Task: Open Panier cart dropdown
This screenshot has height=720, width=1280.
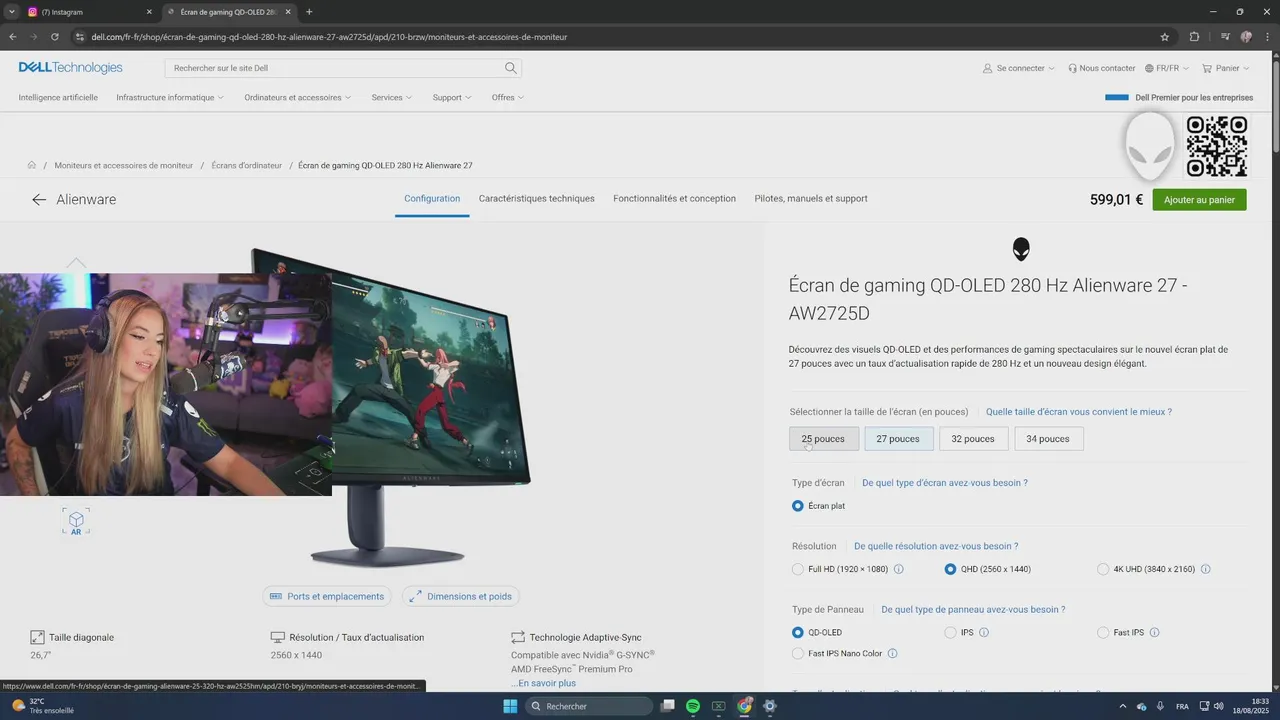Action: click(x=1226, y=68)
